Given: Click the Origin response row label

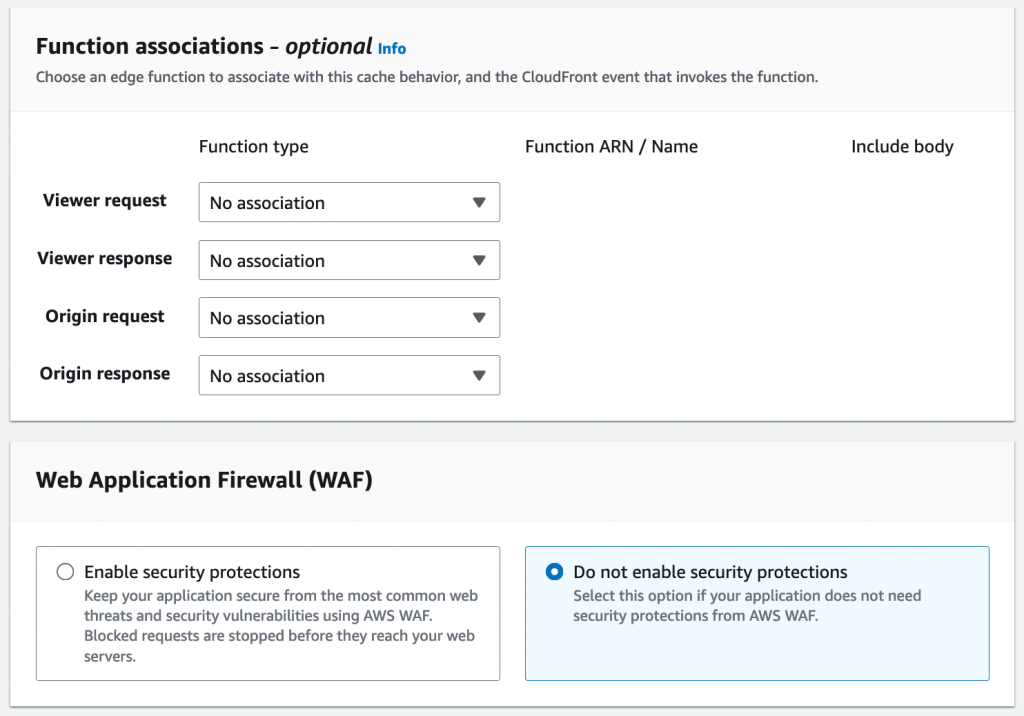Looking at the screenshot, I should pyautogui.click(x=105, y=374).
